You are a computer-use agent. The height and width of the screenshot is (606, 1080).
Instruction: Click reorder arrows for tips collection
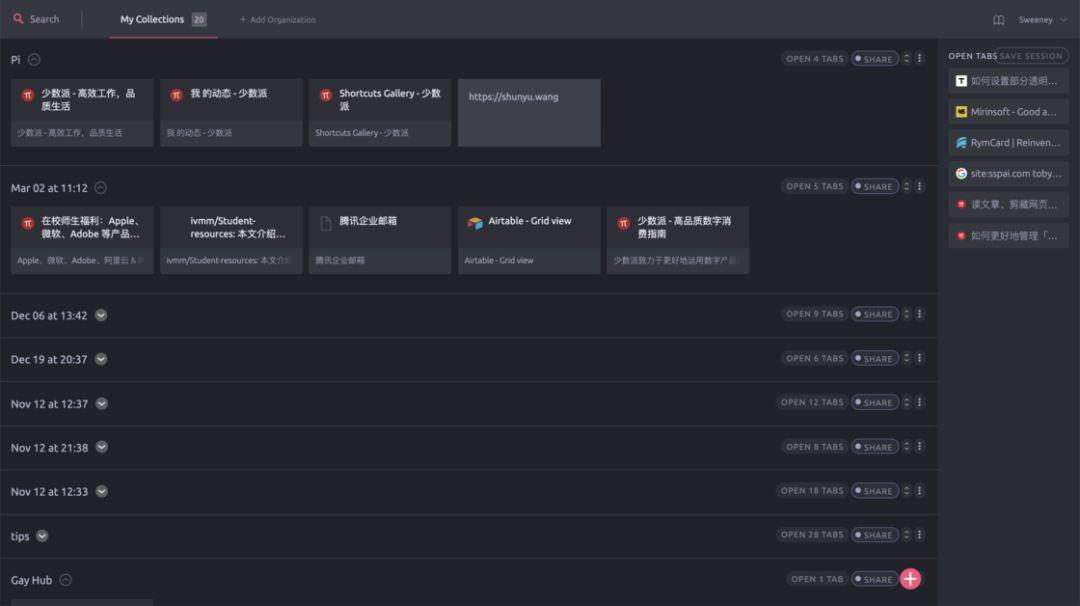point(906,534)
